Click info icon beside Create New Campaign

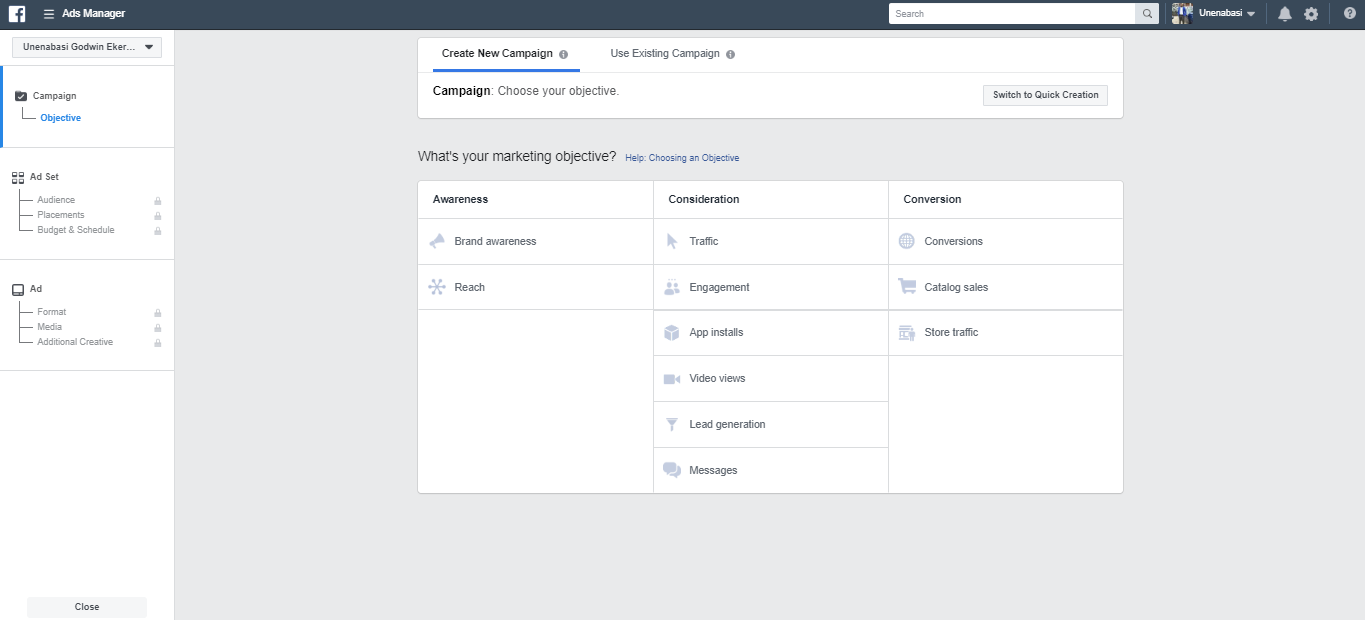pos(564,55)
